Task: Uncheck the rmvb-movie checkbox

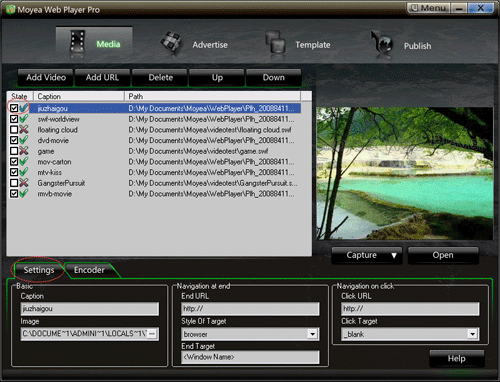Action: click(x=14, y=193)
